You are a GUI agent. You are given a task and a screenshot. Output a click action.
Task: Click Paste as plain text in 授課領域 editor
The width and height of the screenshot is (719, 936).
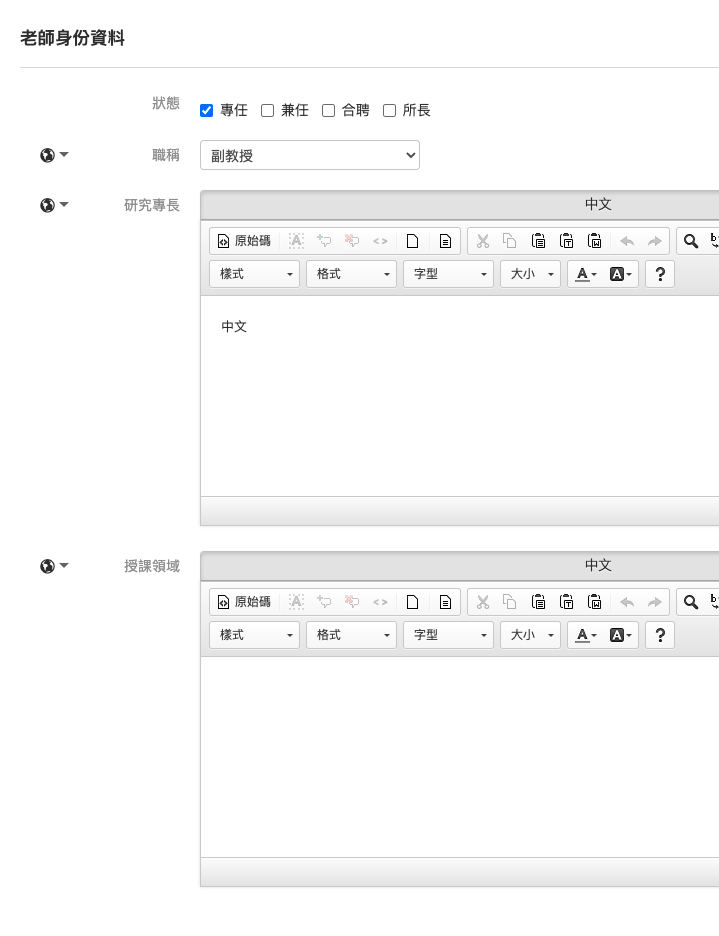pyautogui.click(x=566, y=602)
